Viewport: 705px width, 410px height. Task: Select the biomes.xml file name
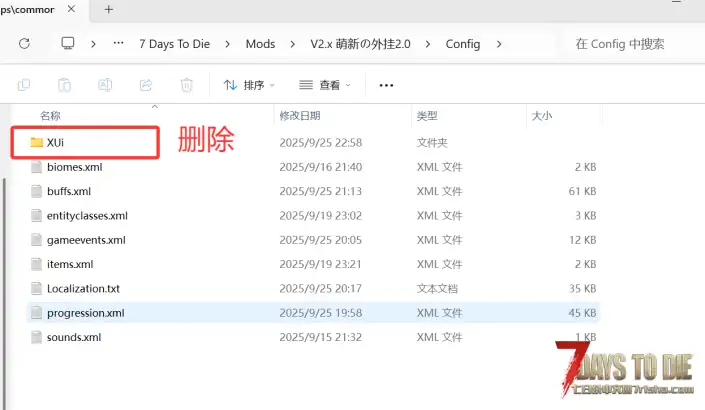click(75, 167)
